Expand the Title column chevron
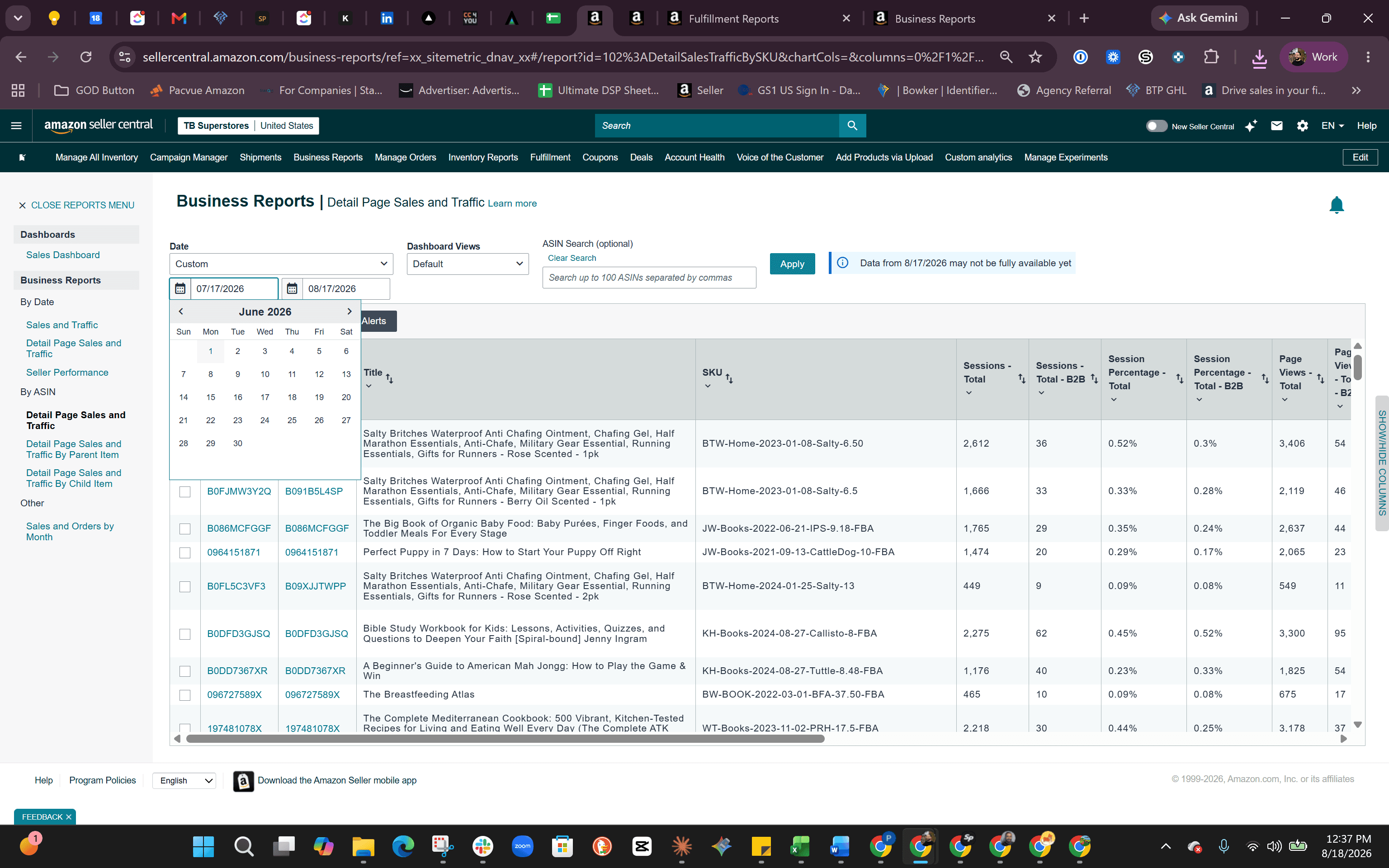 click(369, 387)
